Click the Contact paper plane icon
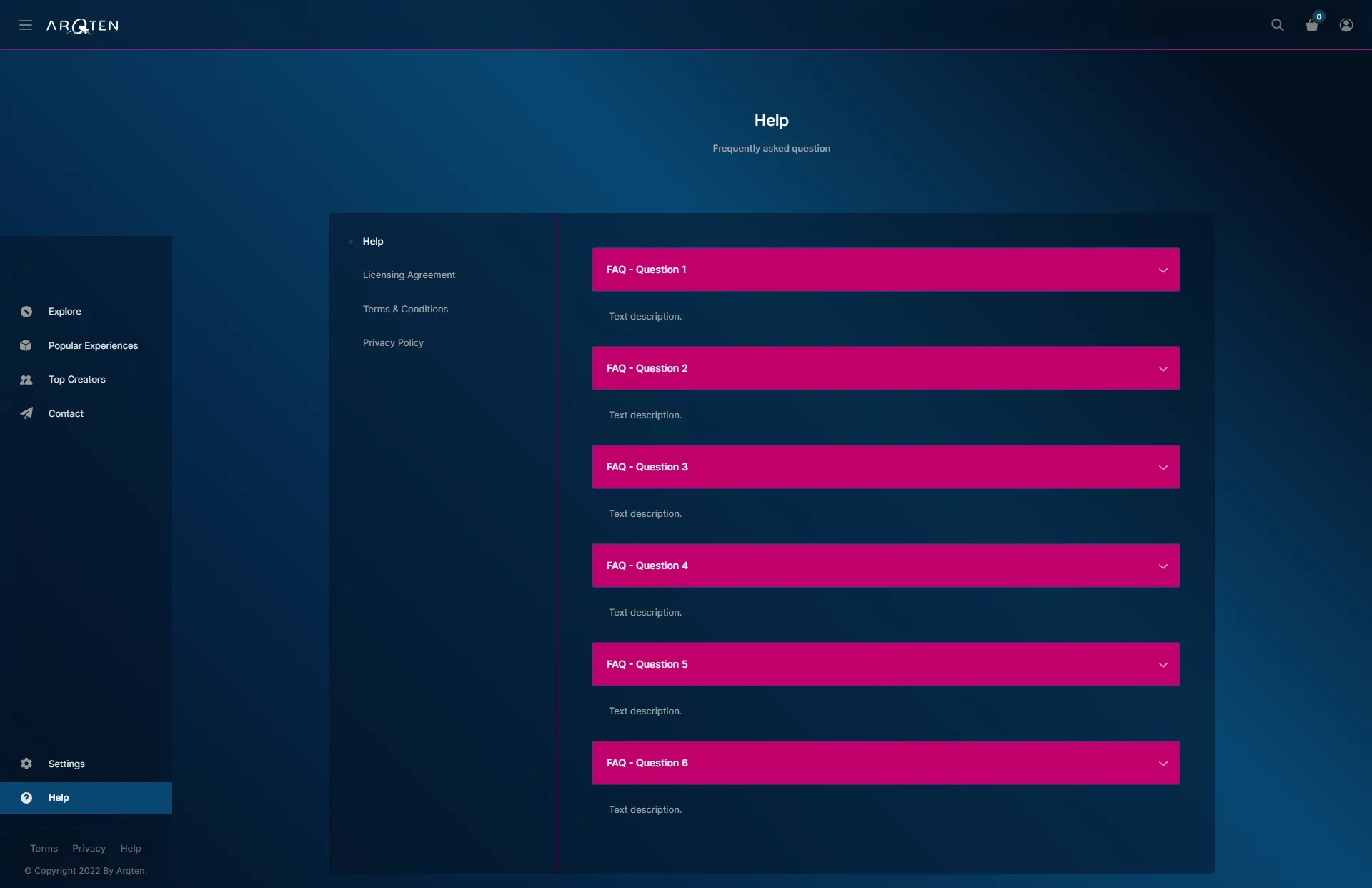This screenshot has height=888, width=1372. pyautogui.click(x=26, y=413)
